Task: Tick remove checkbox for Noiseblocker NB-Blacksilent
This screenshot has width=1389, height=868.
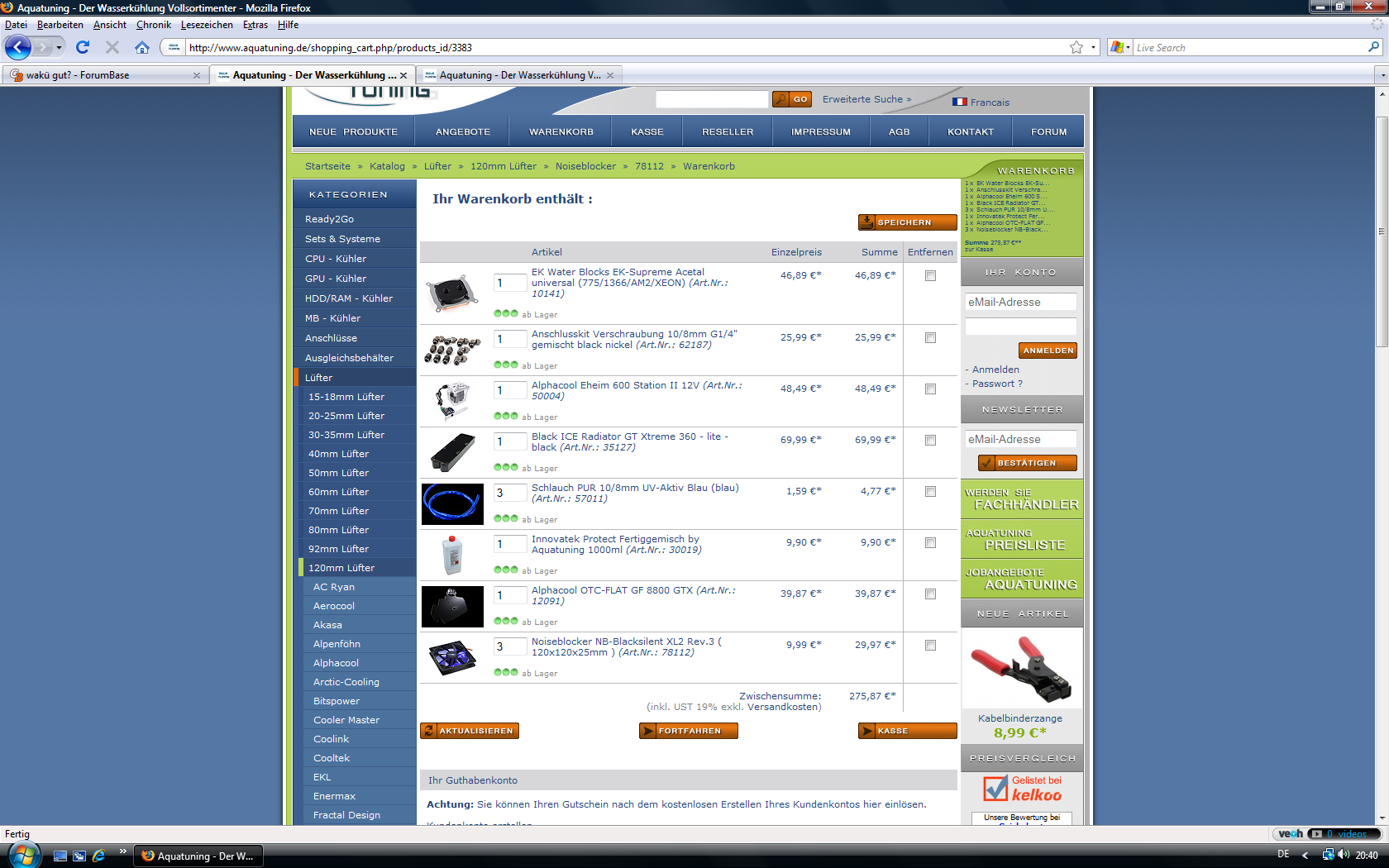Action: [930, 646]
